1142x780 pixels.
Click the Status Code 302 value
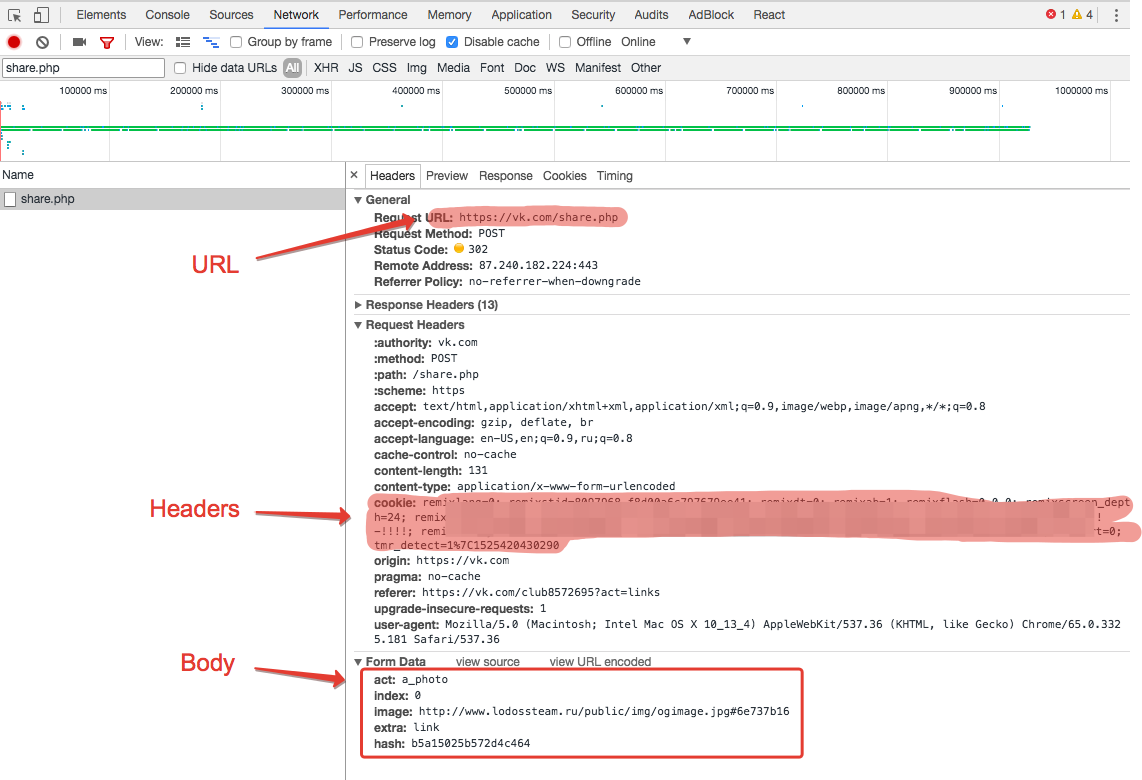pyautogui.click(x=478, y=249)
